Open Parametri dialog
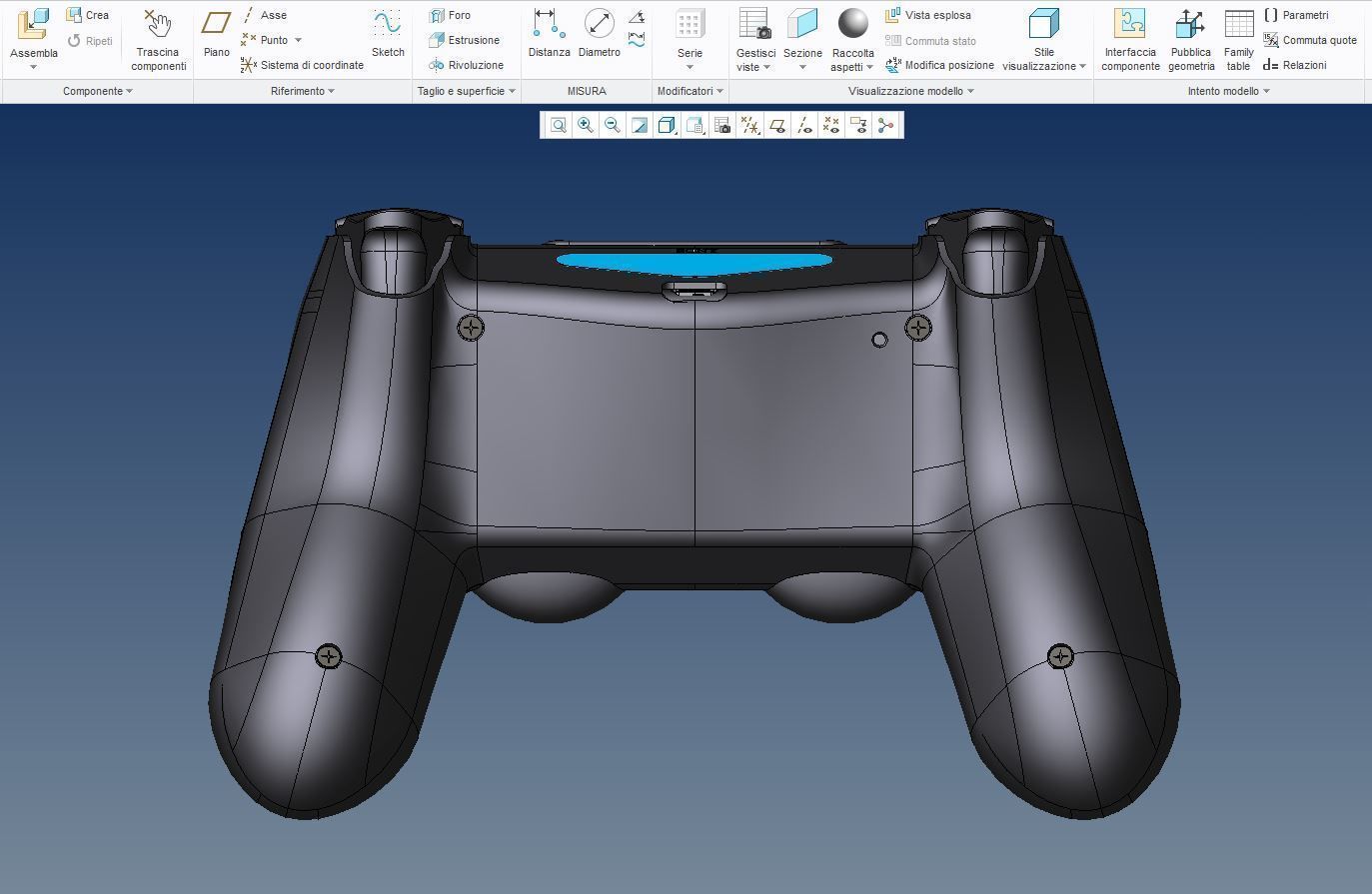 point(1296,15)
